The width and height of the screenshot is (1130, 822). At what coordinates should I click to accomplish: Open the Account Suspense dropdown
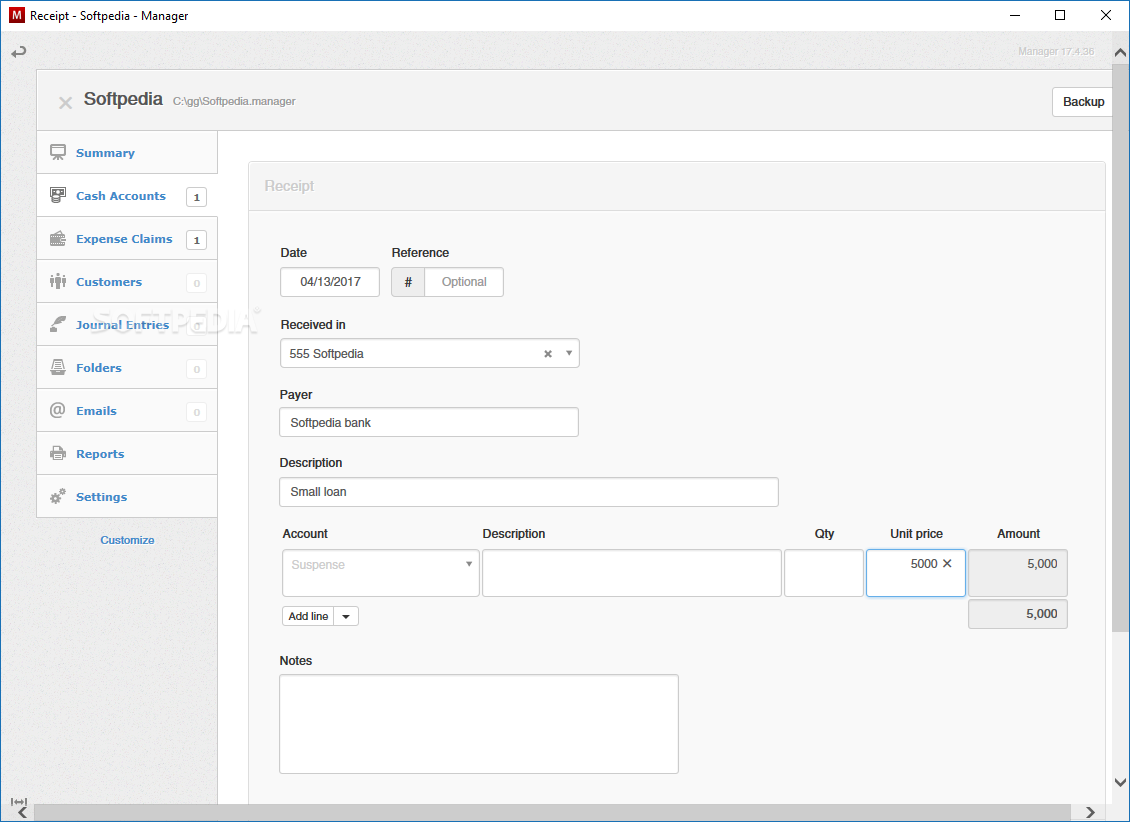click(381, 573)
